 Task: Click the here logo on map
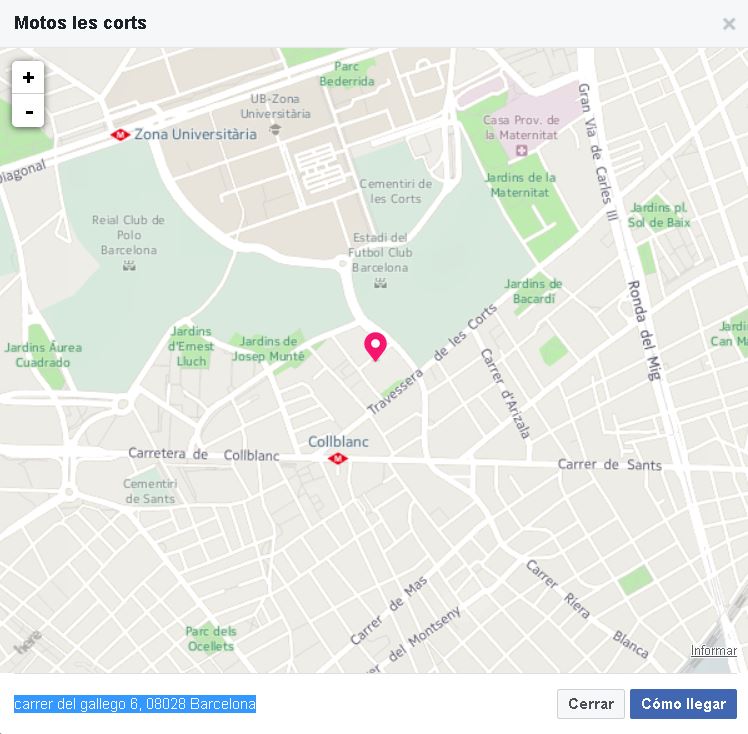click(28, 642)
